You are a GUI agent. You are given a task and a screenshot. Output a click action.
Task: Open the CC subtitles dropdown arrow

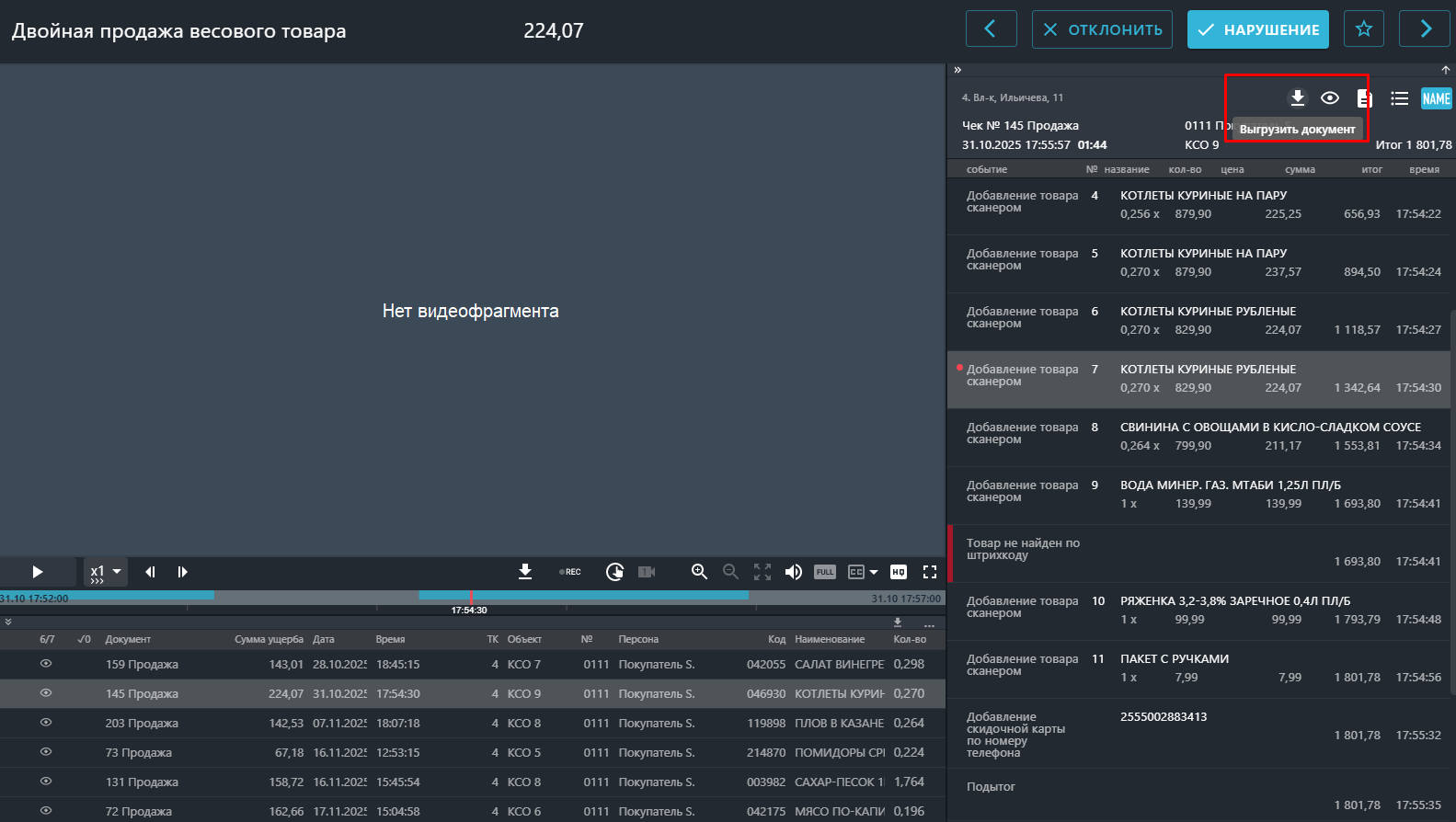[x=874, y=572]
